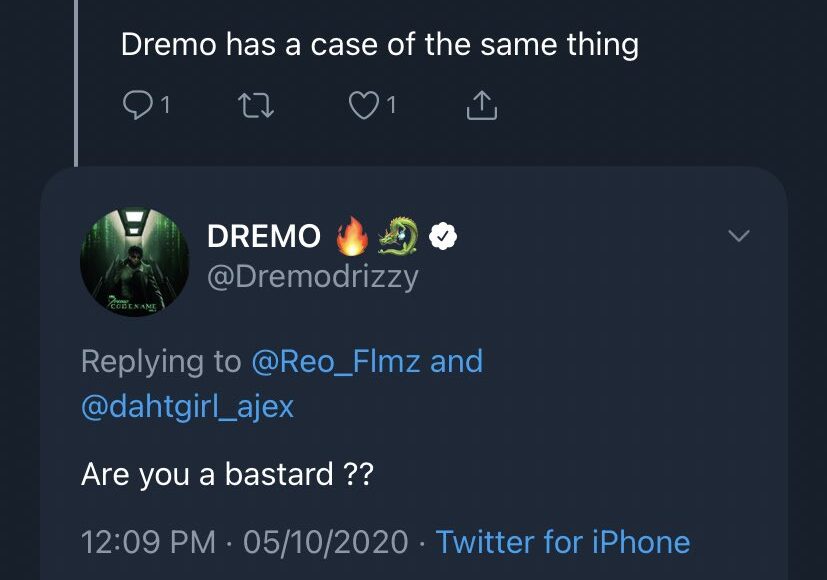
Task: Open the @Reo_Flmz profile link
Action: coord(336,361)
